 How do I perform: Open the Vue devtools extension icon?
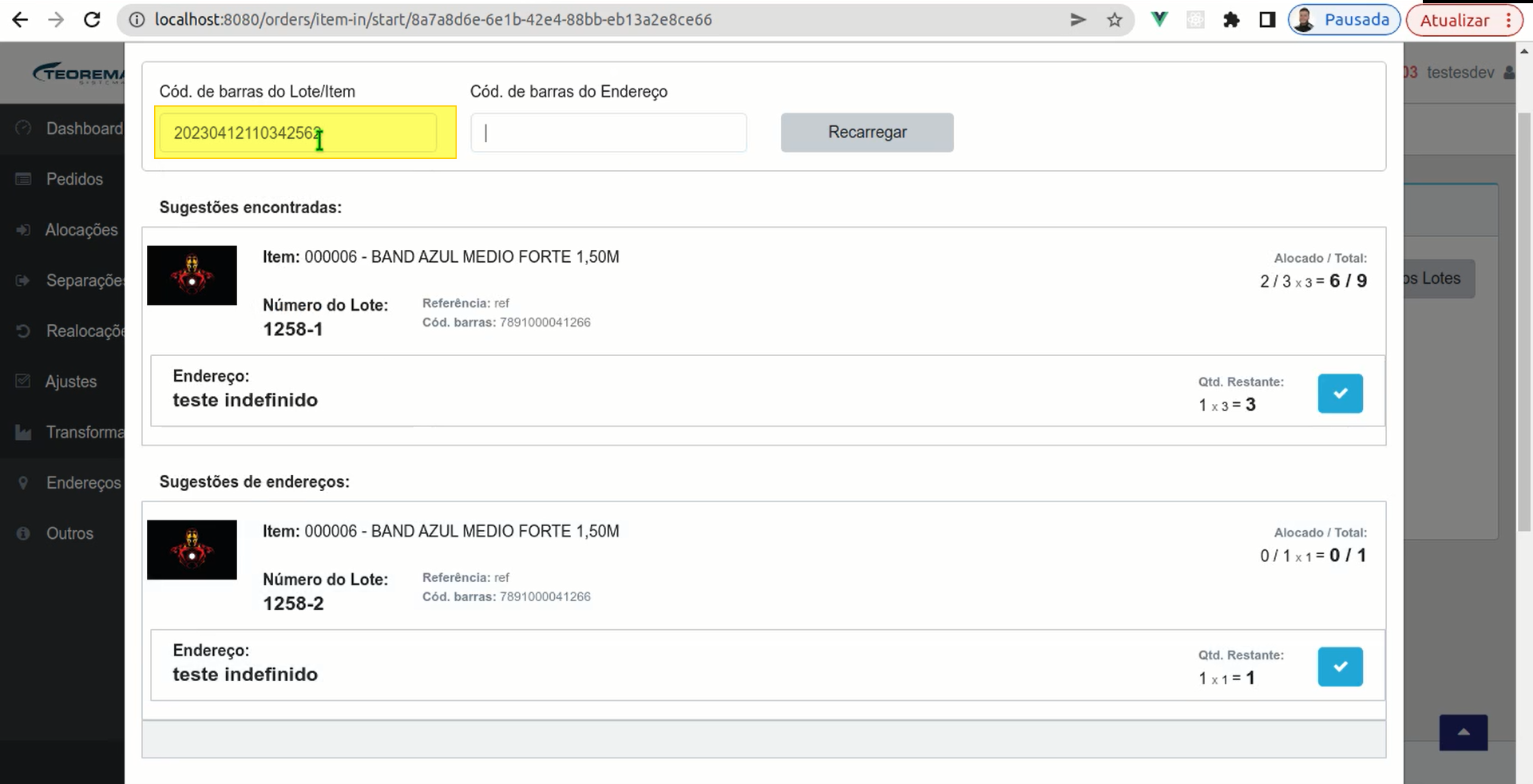1159,20
